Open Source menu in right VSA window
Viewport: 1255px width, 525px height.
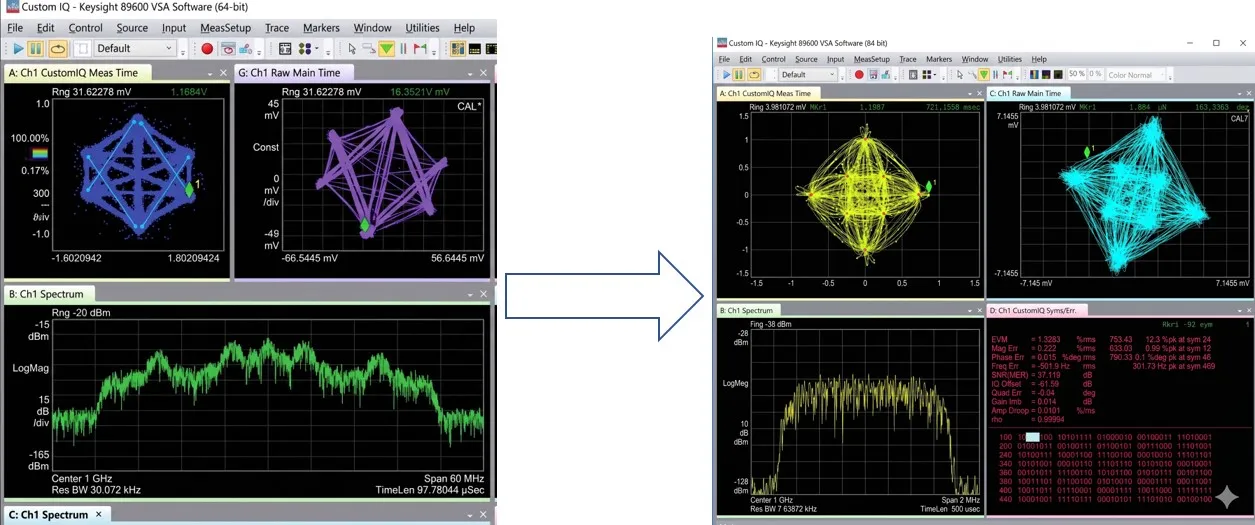[x=806, y=59]
